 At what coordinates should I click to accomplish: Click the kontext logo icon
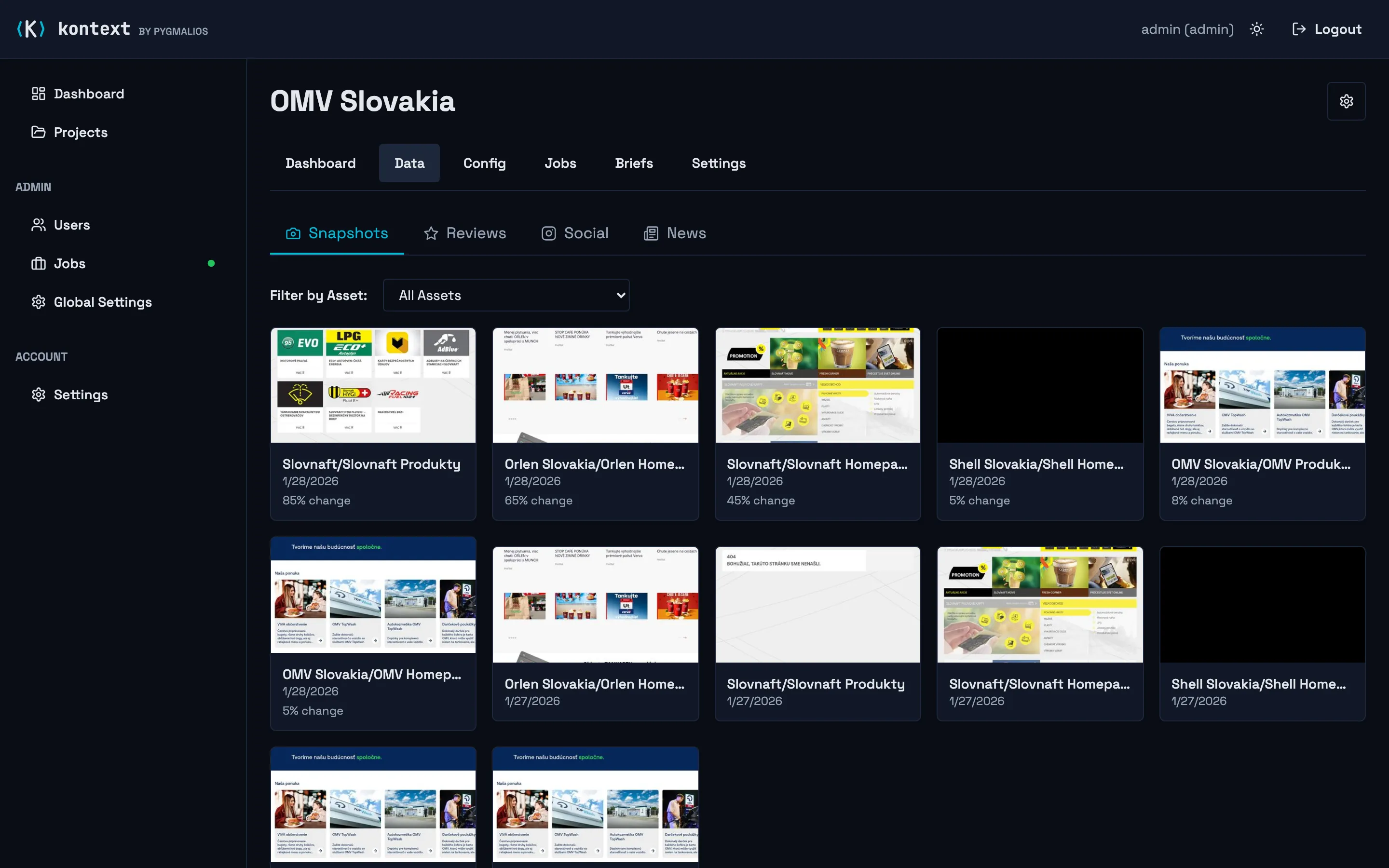[30, 29]
